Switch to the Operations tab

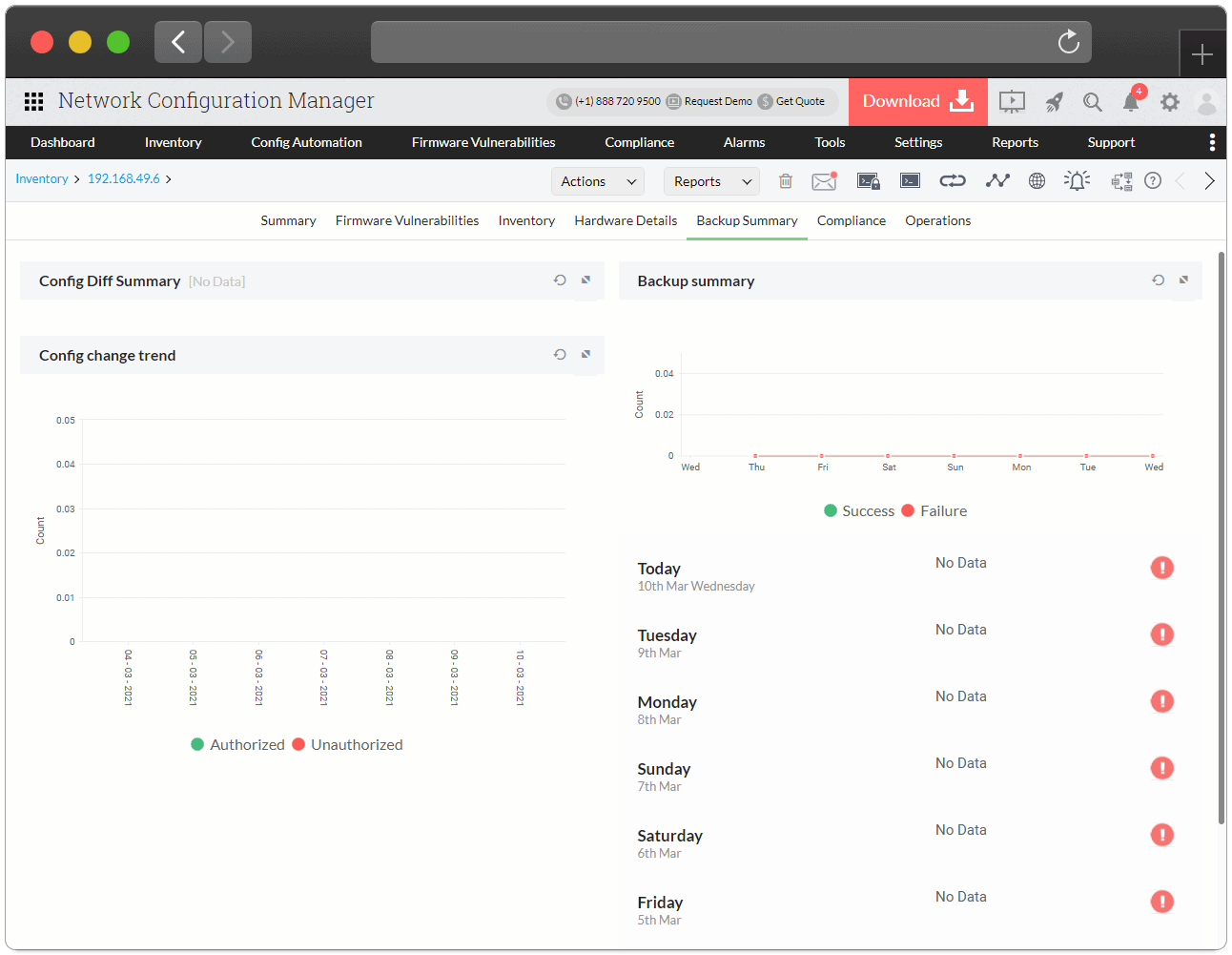point(938,220)
